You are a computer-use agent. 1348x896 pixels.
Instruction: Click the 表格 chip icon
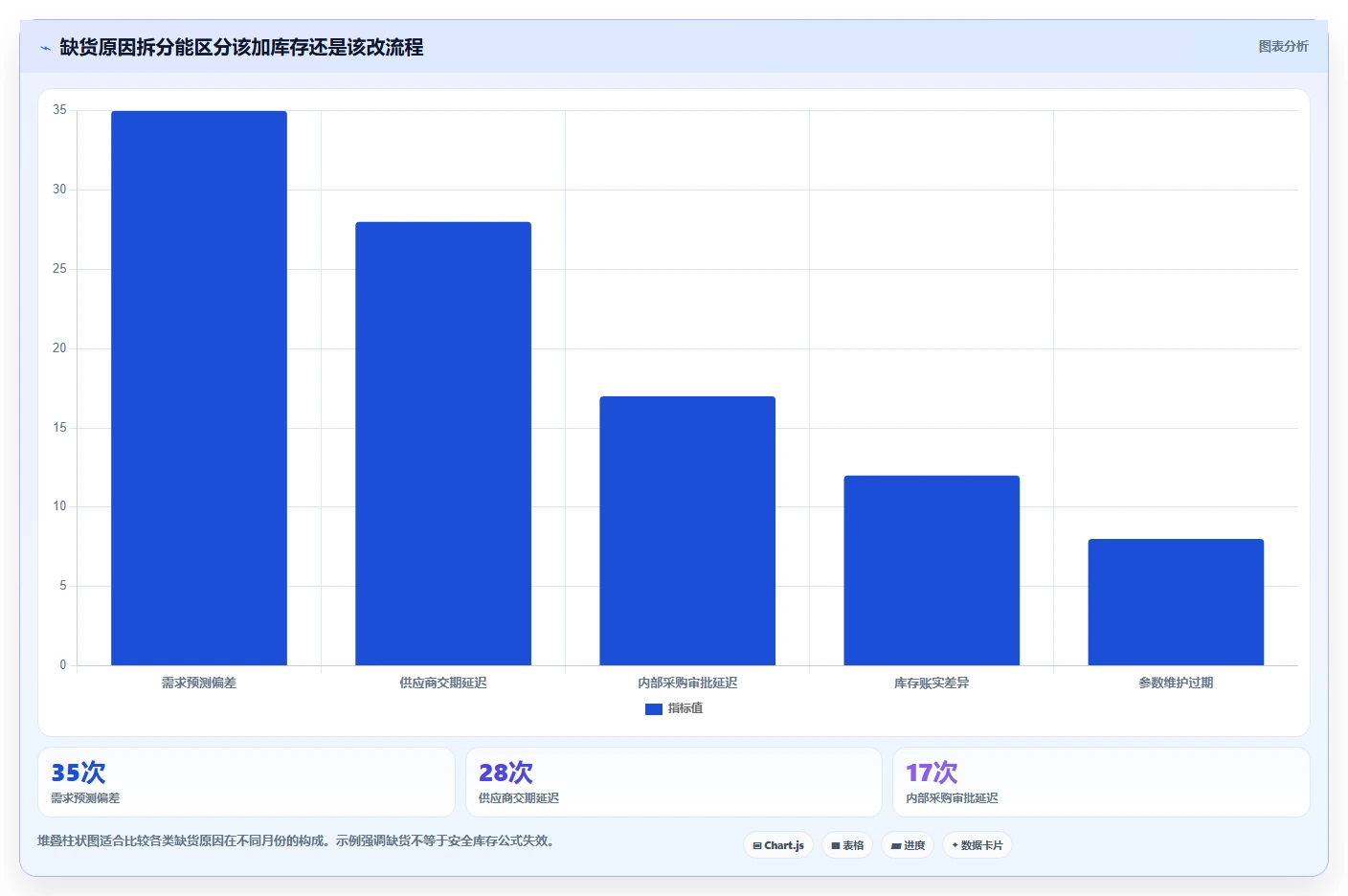[836, 846]
